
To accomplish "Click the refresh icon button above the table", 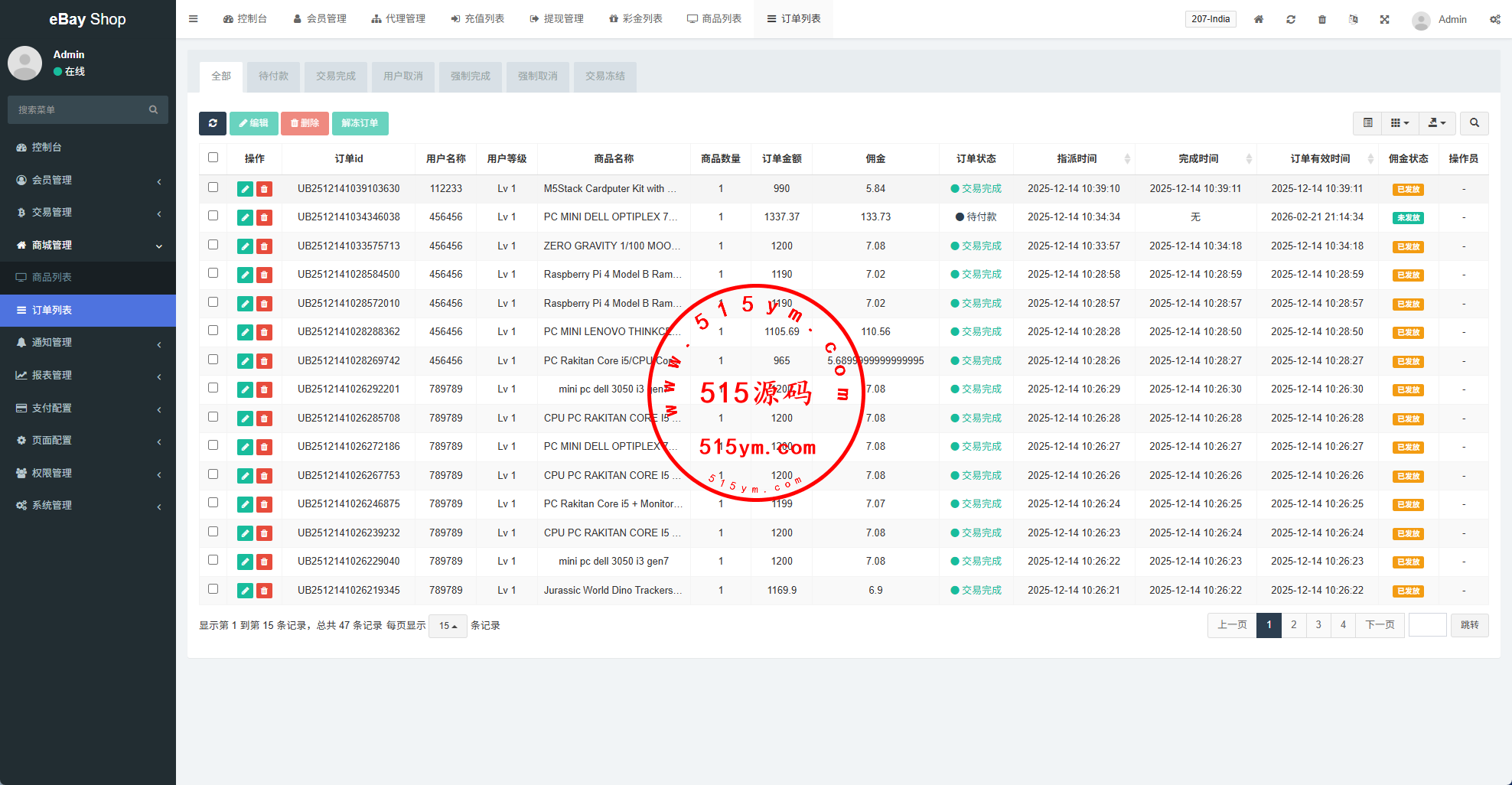I will pyautogui.click(x=212, y=123).
